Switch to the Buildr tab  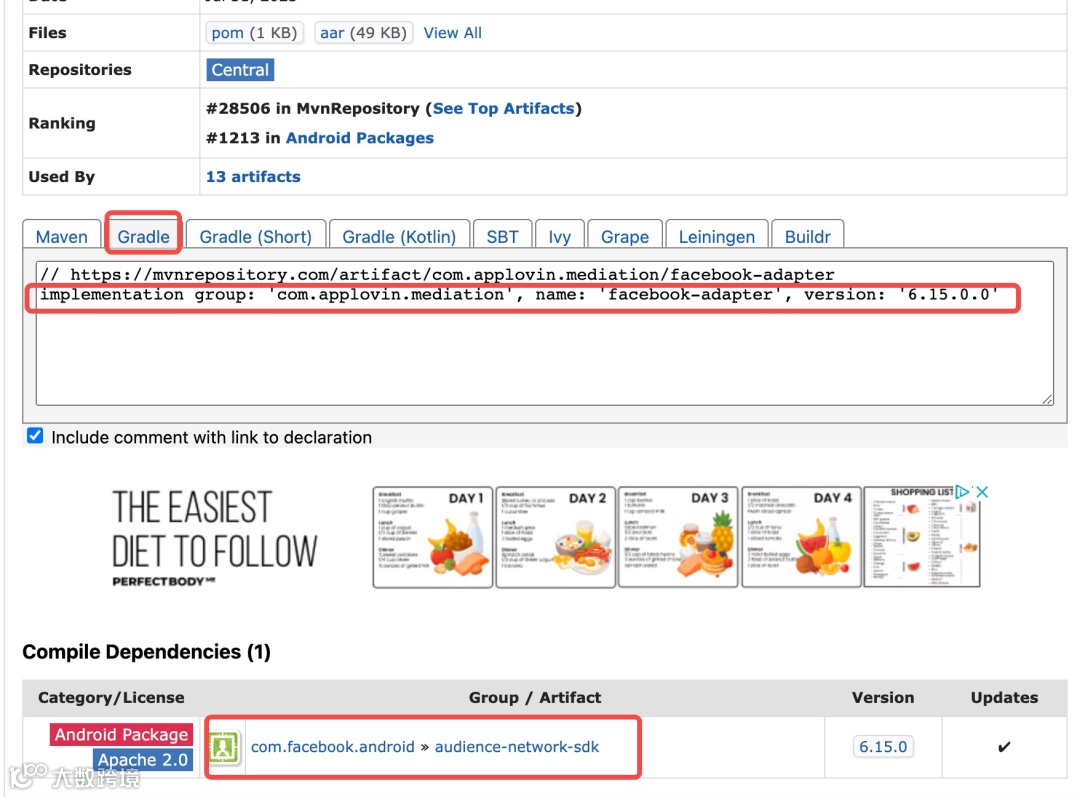(807, 236)
